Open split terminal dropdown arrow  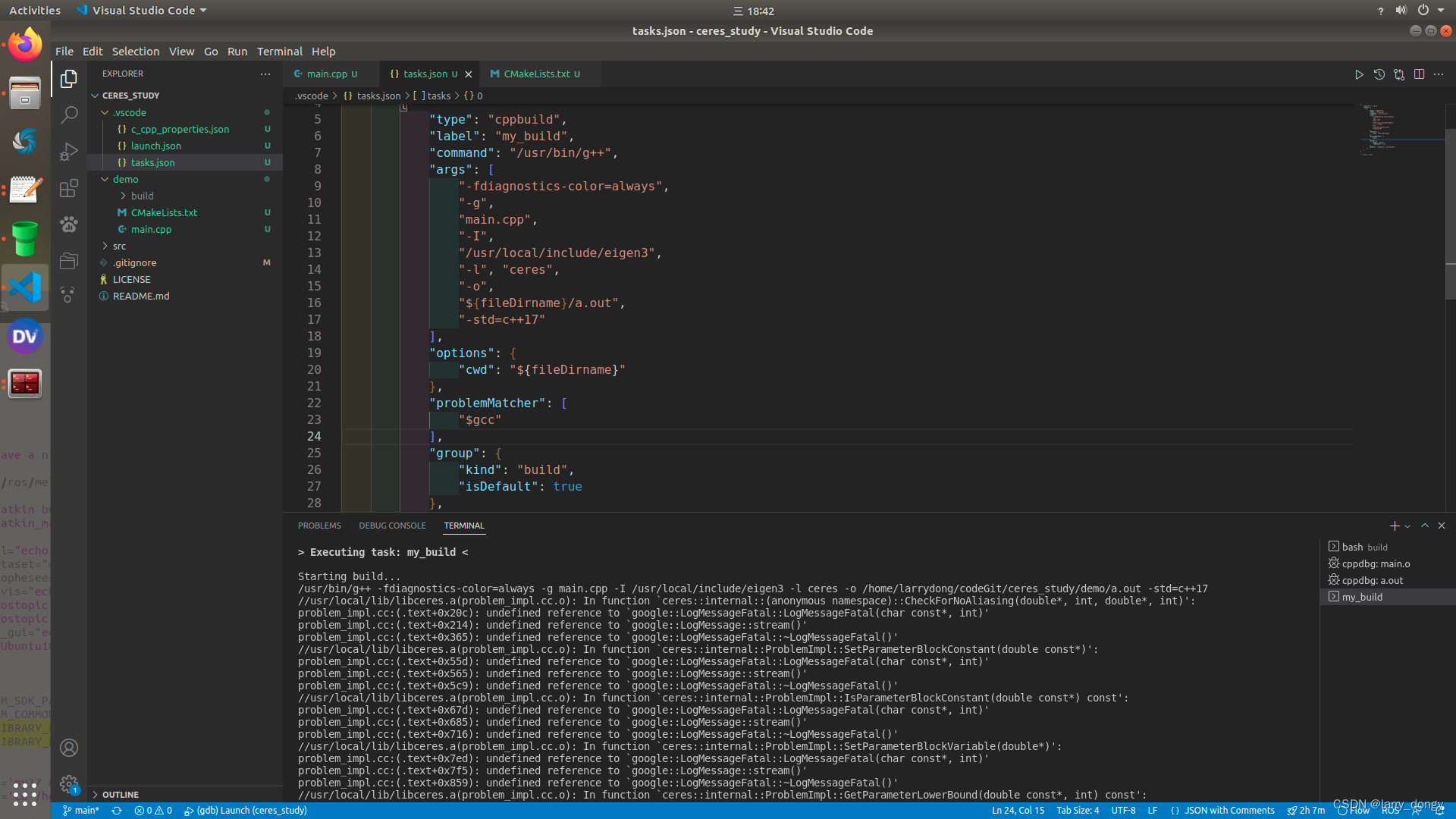pyautogui.click(x=1407, y=526)
